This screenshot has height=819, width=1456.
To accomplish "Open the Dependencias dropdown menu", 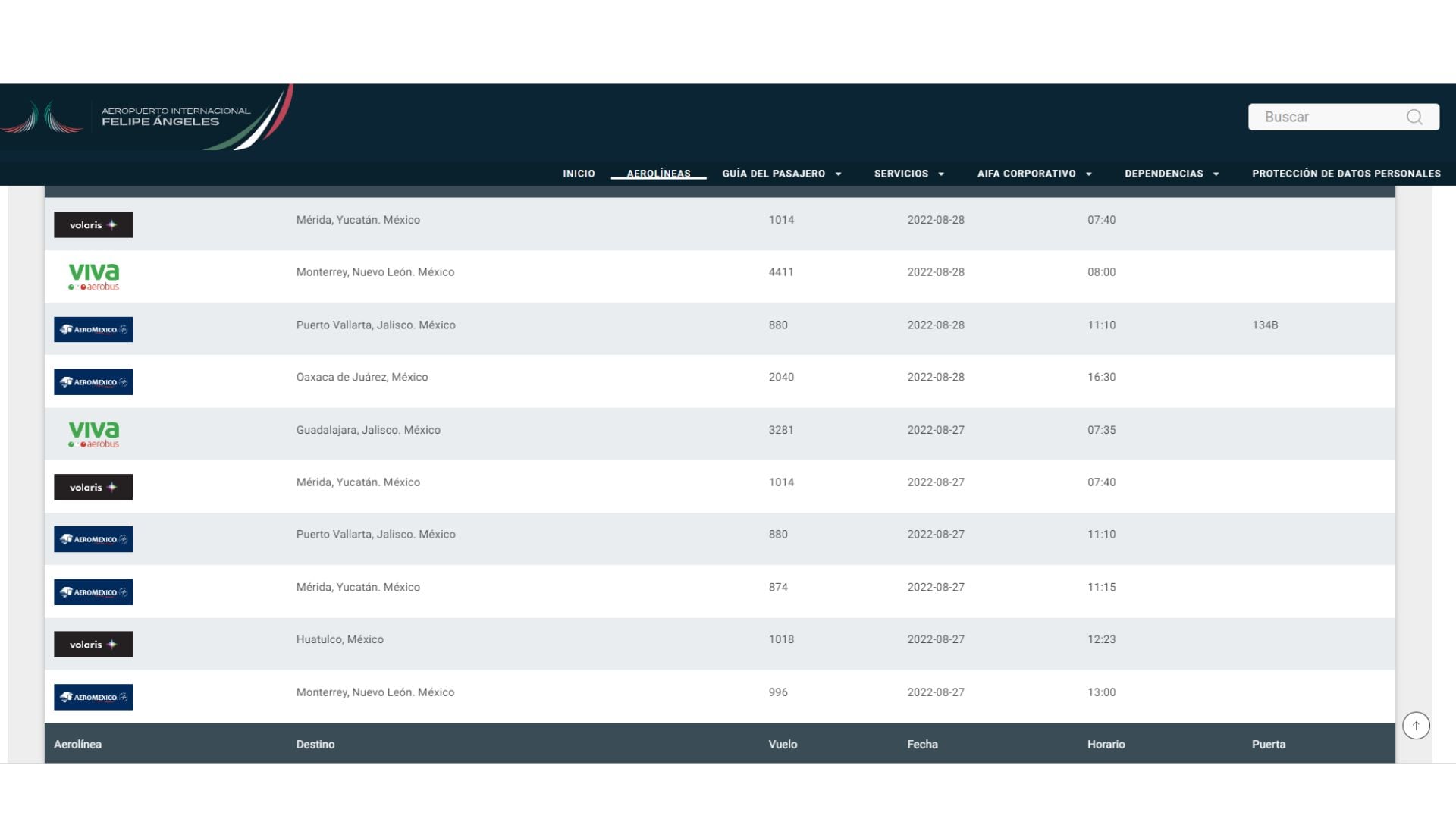I will click(1171, 174).
